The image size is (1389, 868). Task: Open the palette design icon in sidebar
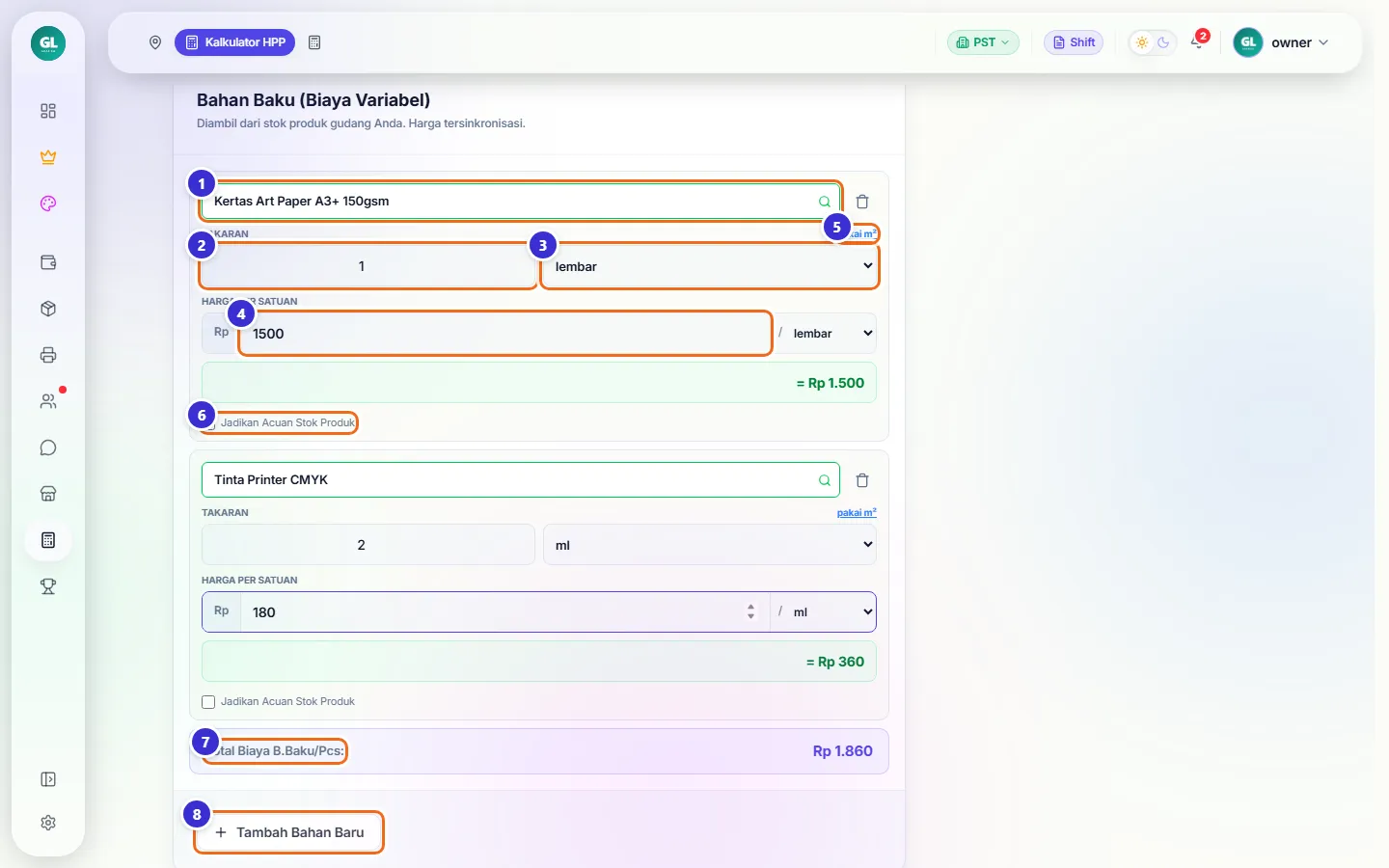pyautogui.click(x=48, y=203)
